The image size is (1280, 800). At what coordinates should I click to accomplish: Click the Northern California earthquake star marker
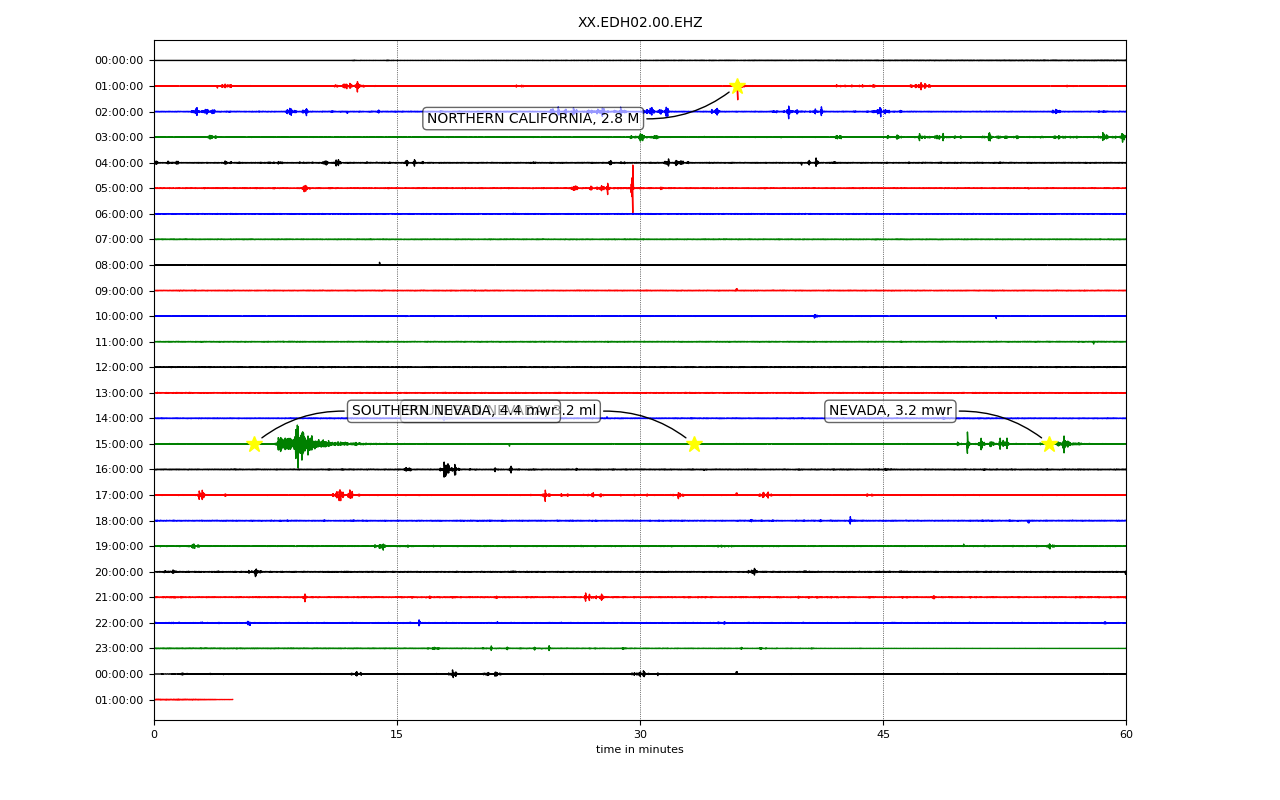point(737,86)
